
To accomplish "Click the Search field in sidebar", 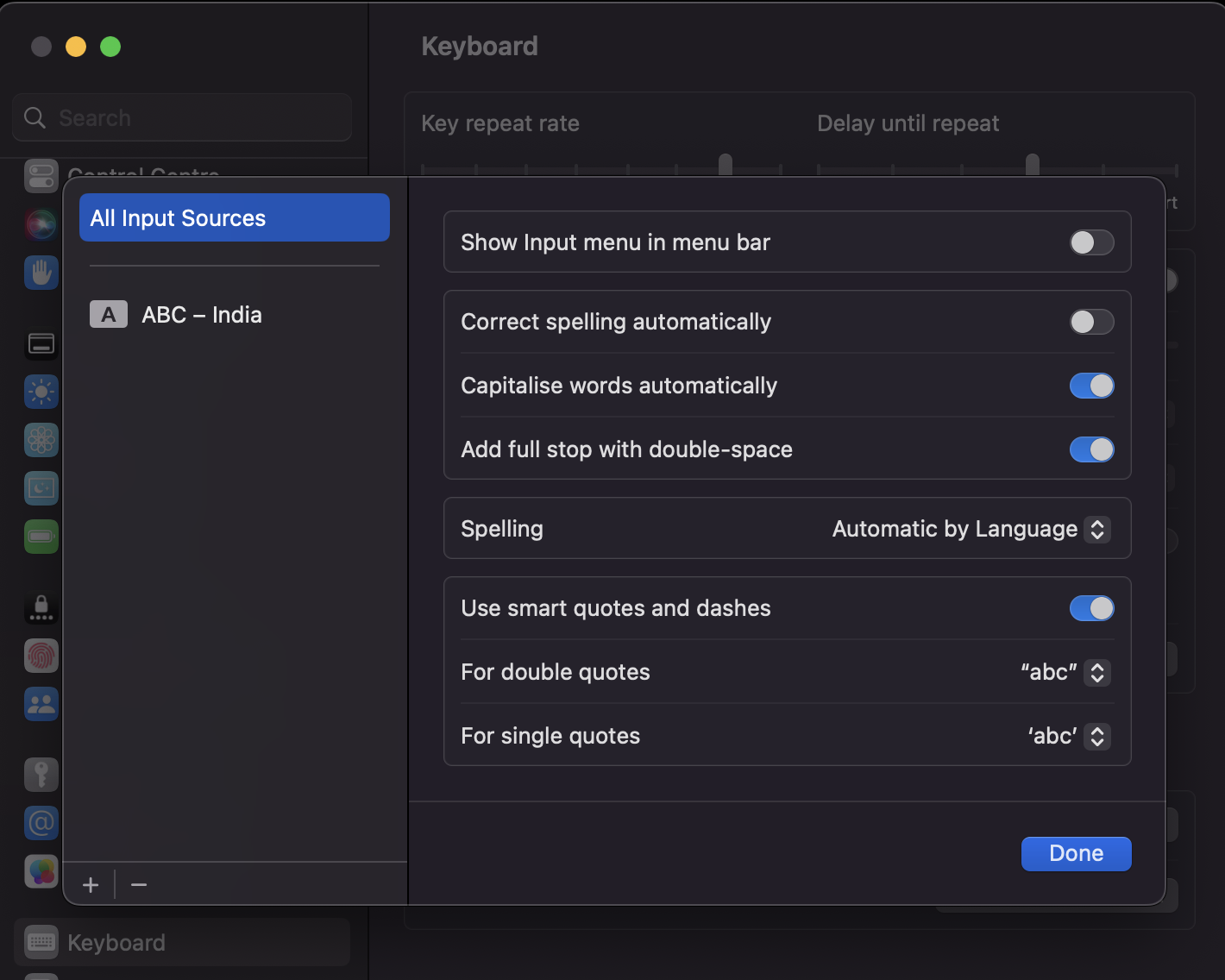I will (x=182, y=118).
